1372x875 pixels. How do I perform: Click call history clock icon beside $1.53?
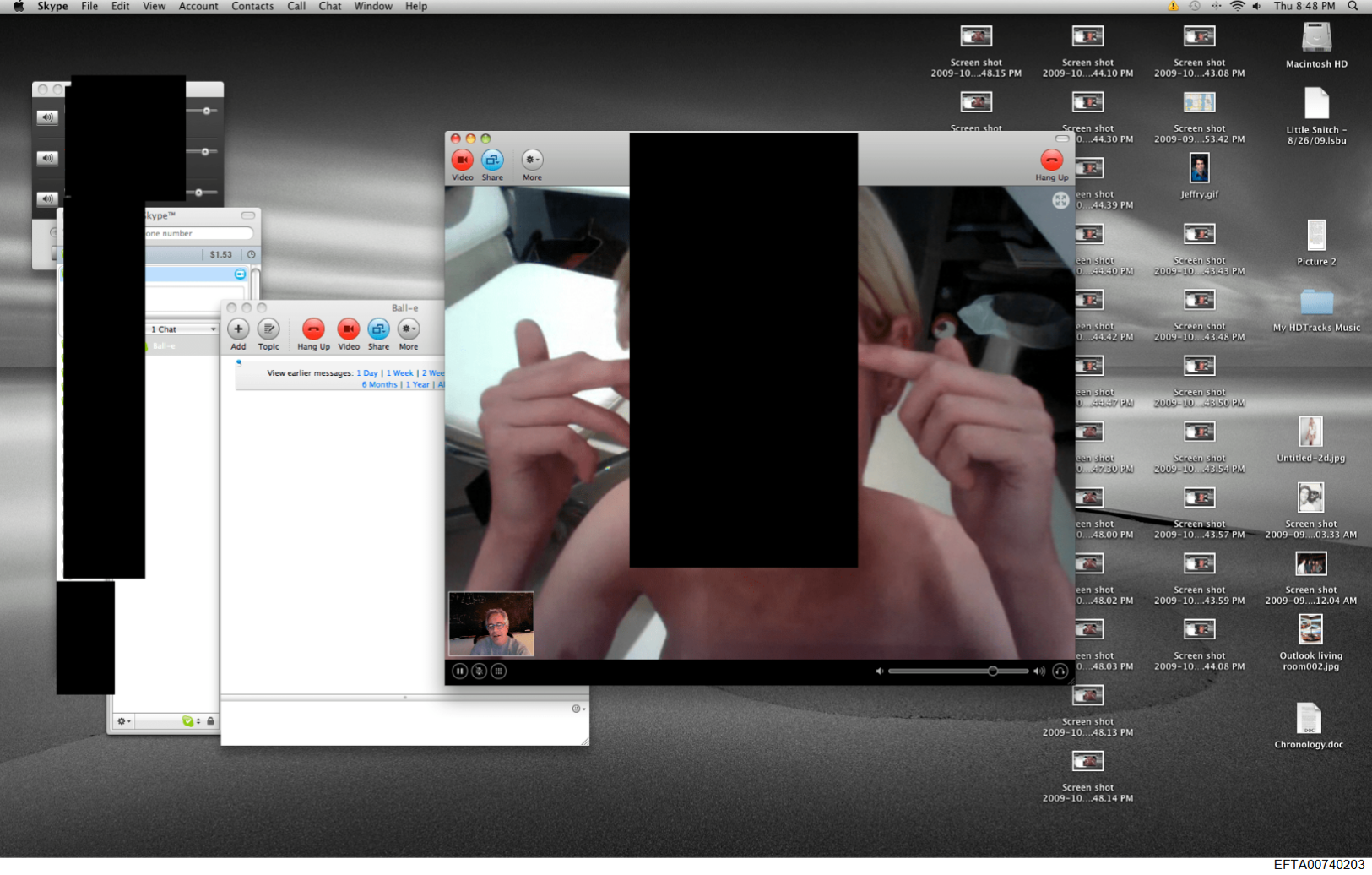[x=251, y=254]
